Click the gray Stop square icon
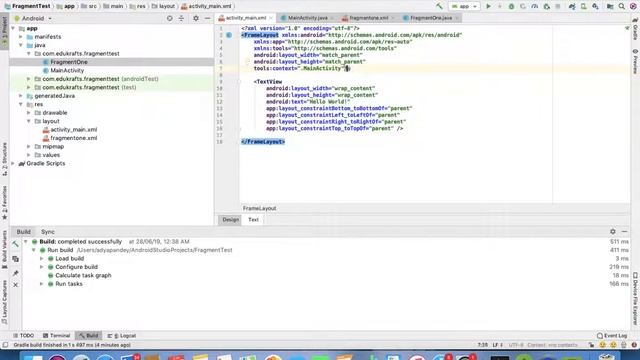 point(558,7)
